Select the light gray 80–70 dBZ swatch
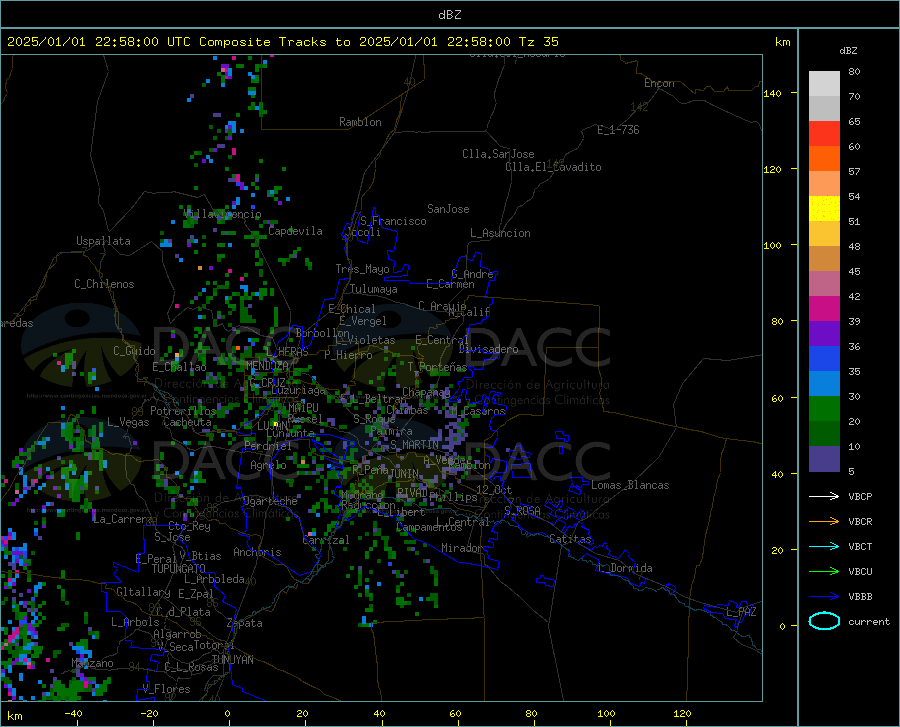Image resolution: width=900 pixels, height=727 pixels. click(824, 84)
